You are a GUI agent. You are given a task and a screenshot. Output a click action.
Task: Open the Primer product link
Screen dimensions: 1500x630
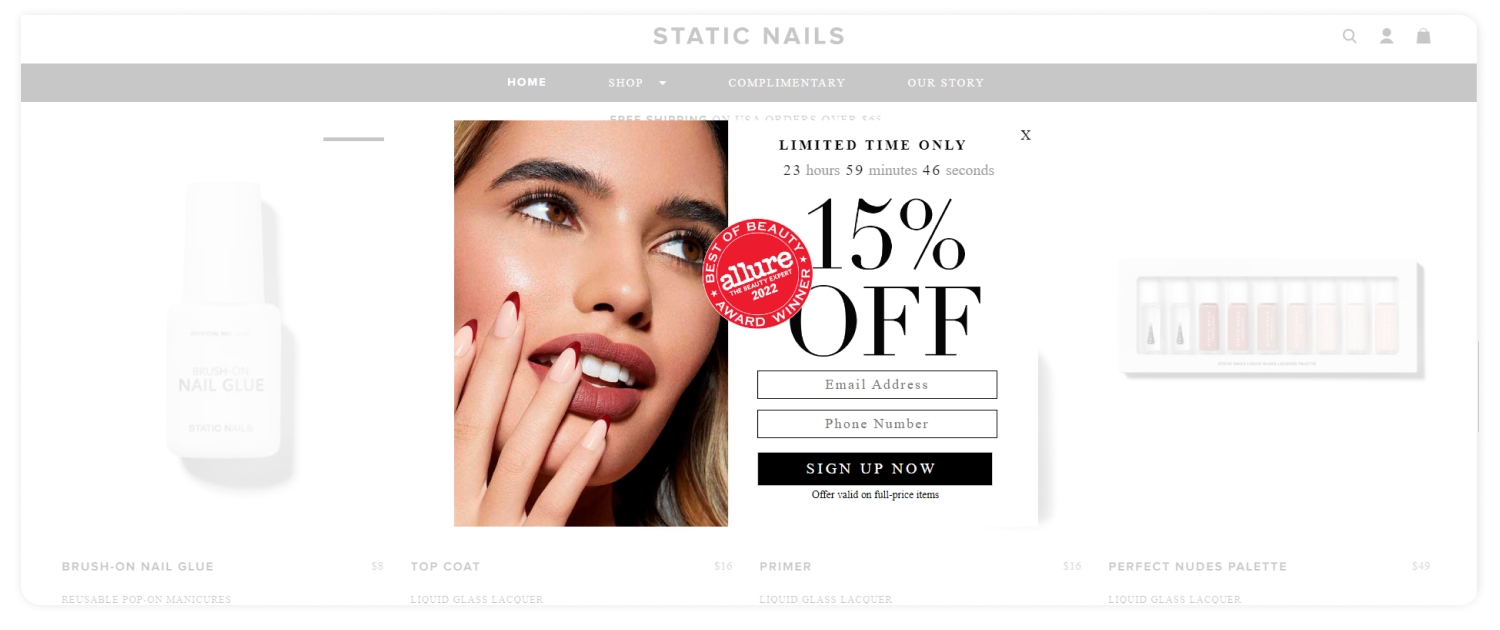point(785,566)
